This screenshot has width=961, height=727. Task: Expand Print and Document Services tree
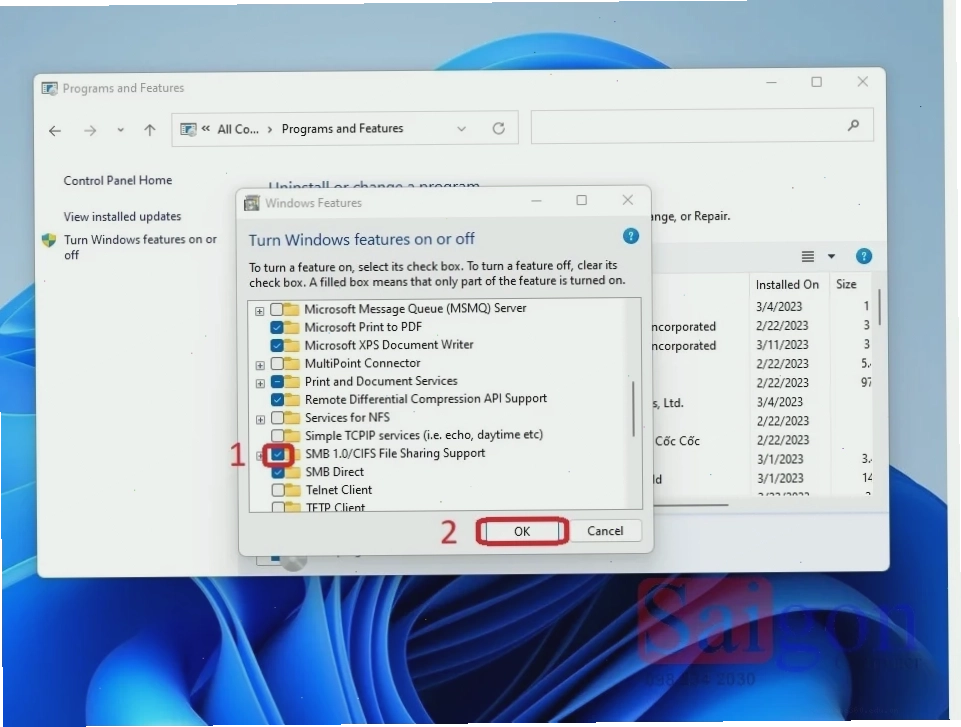[260, 383]
